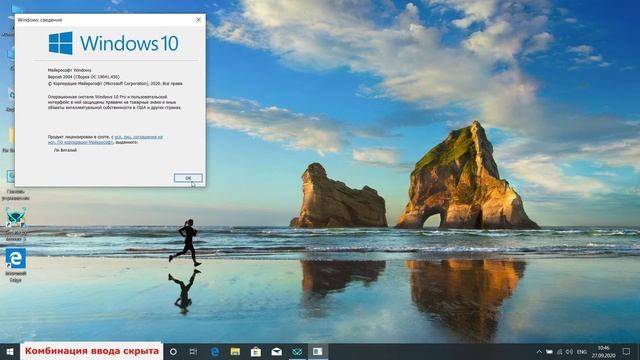Screen dimensions: 640x360
Task: Open the volume control in tray
Action: pyautogui.click(x=569, y=352)
